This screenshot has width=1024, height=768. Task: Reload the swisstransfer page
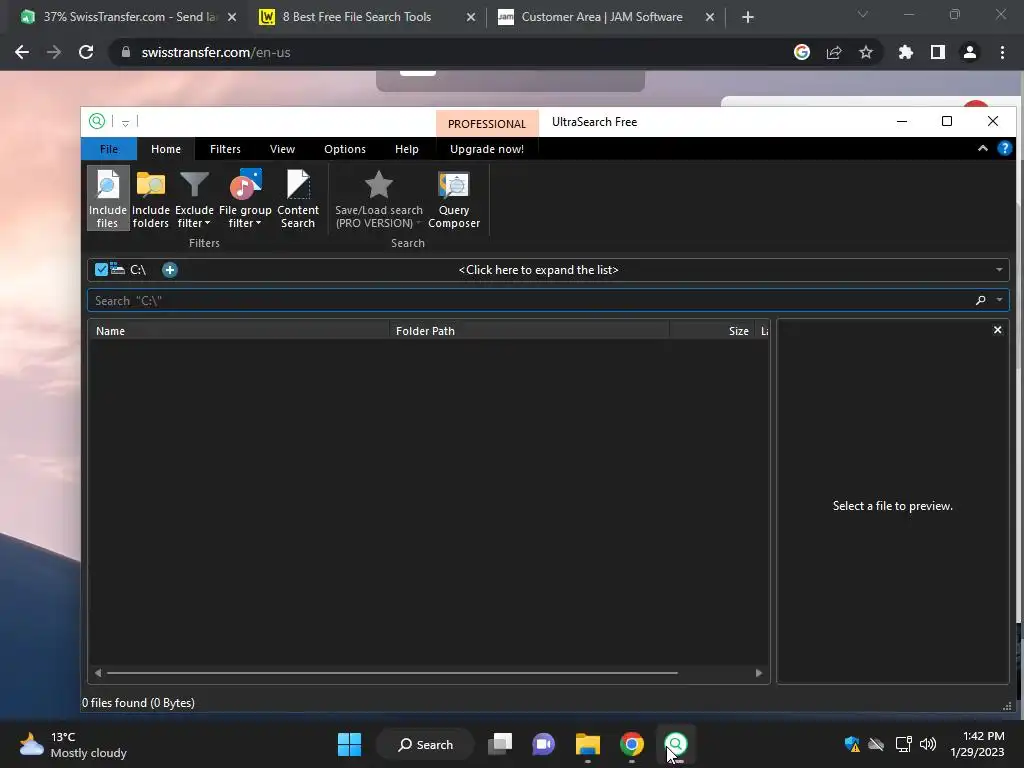pyautogui.click(x=86, y=52)
